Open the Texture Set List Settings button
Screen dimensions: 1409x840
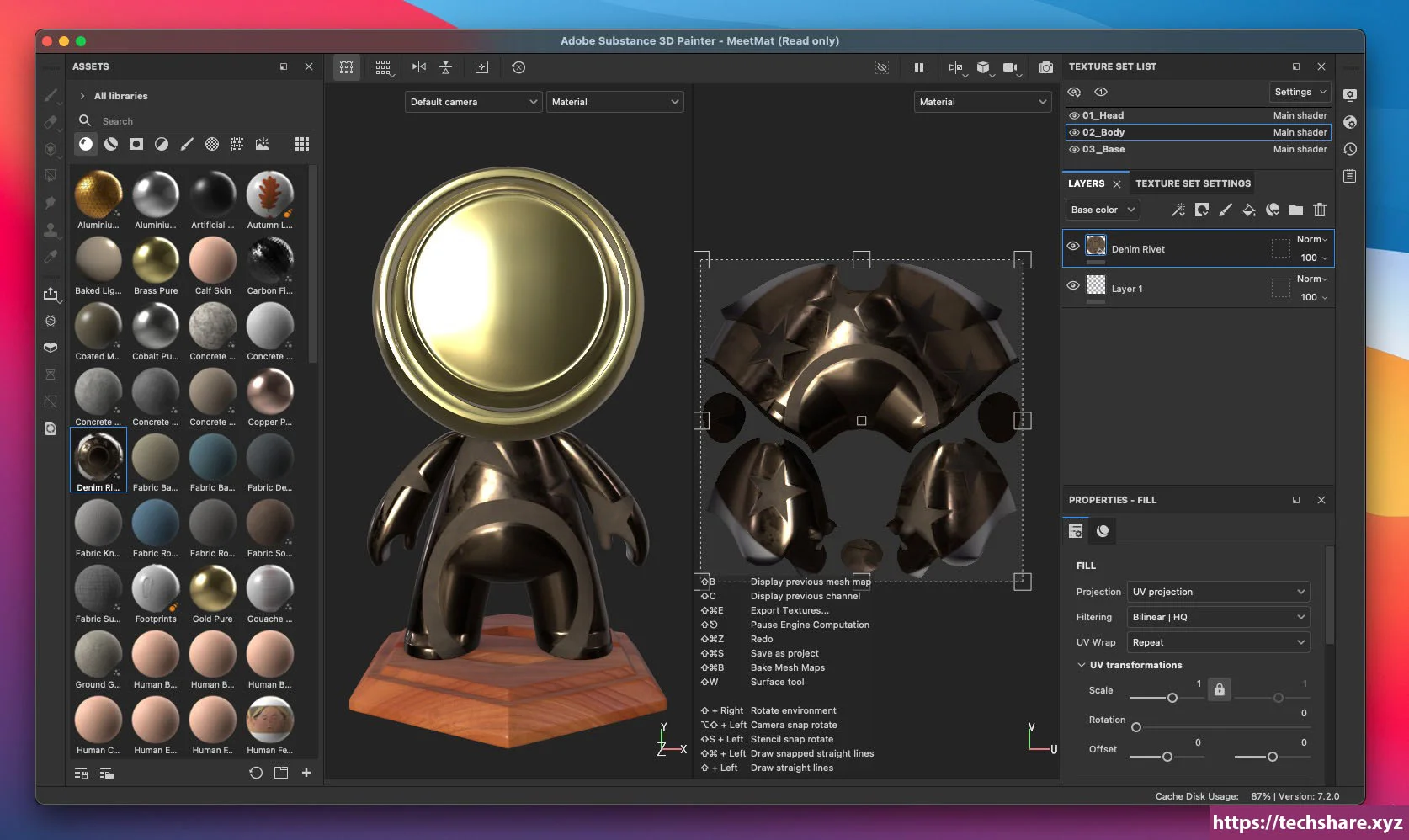click(x=1300, y=92)
